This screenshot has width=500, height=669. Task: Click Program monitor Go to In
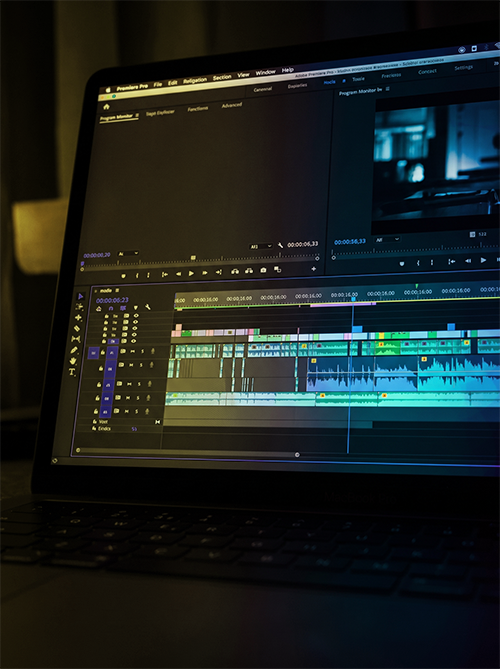(x=451, y=262)
